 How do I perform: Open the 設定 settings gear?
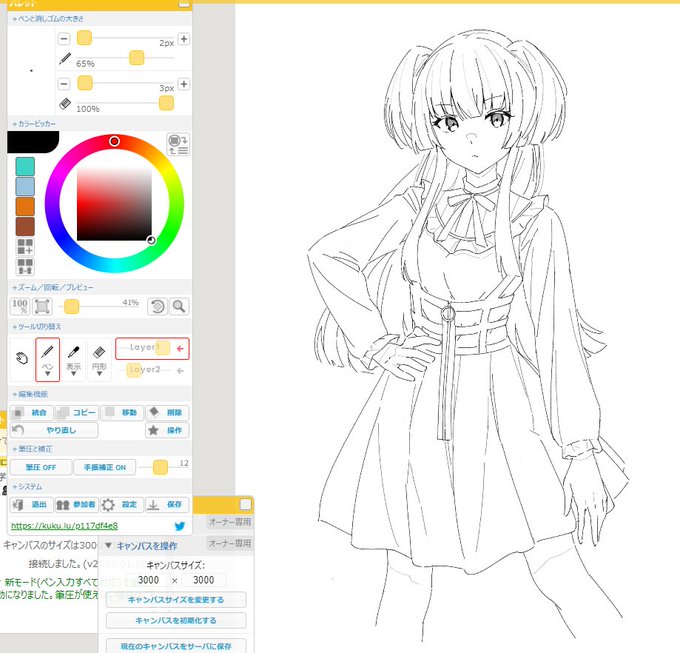[122, 505]
